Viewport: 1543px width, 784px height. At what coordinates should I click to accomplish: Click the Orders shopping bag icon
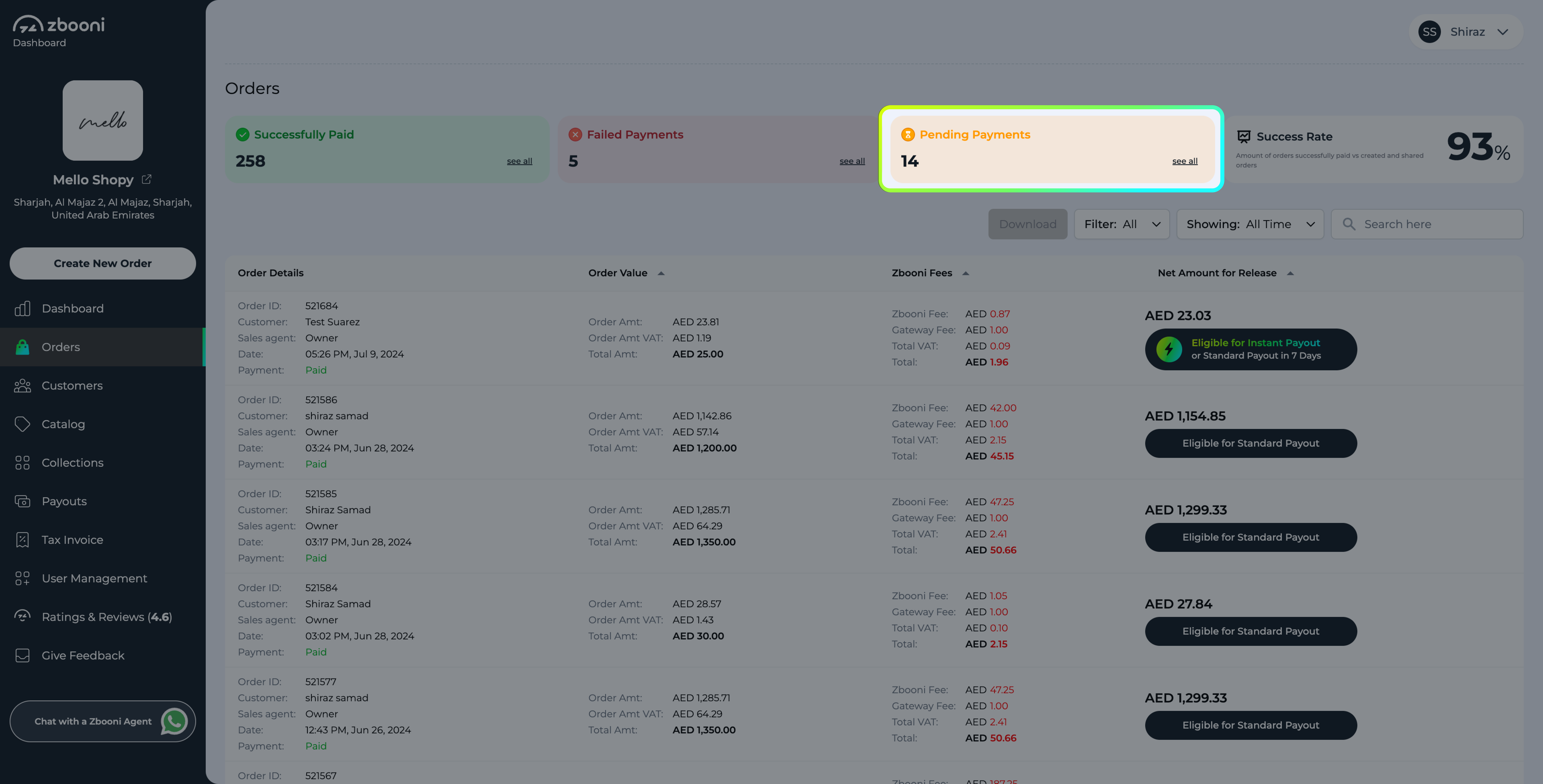point(22,347)
